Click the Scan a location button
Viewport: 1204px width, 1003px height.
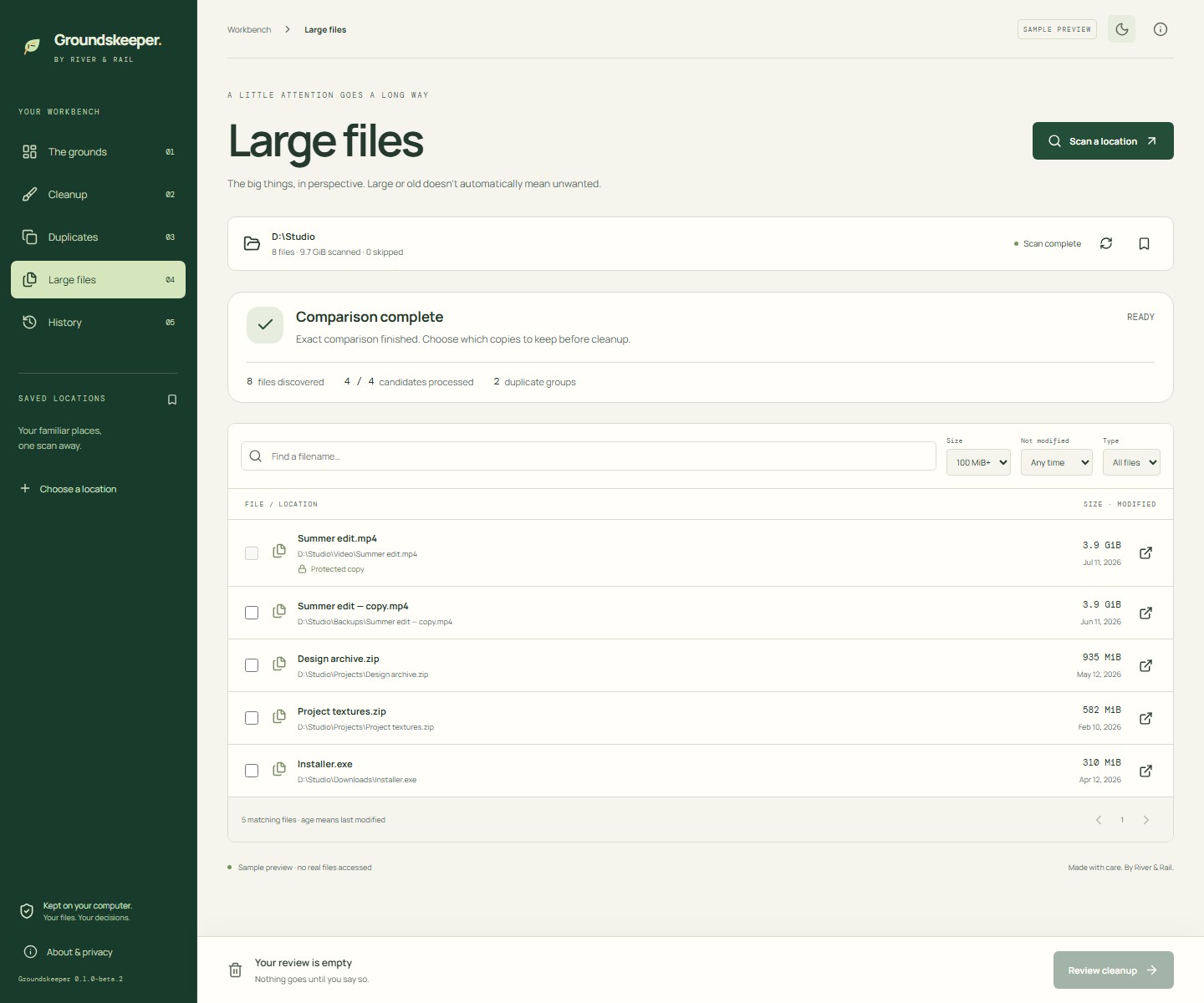tap(1103, 141)
